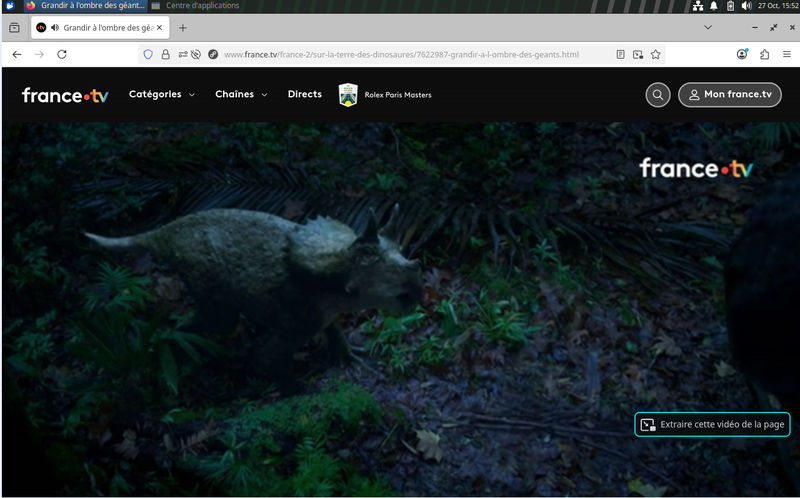The height and width of the screenshot is (498, 800).
Task: Toggle reader view in the address bar
Action: (621, 54)
